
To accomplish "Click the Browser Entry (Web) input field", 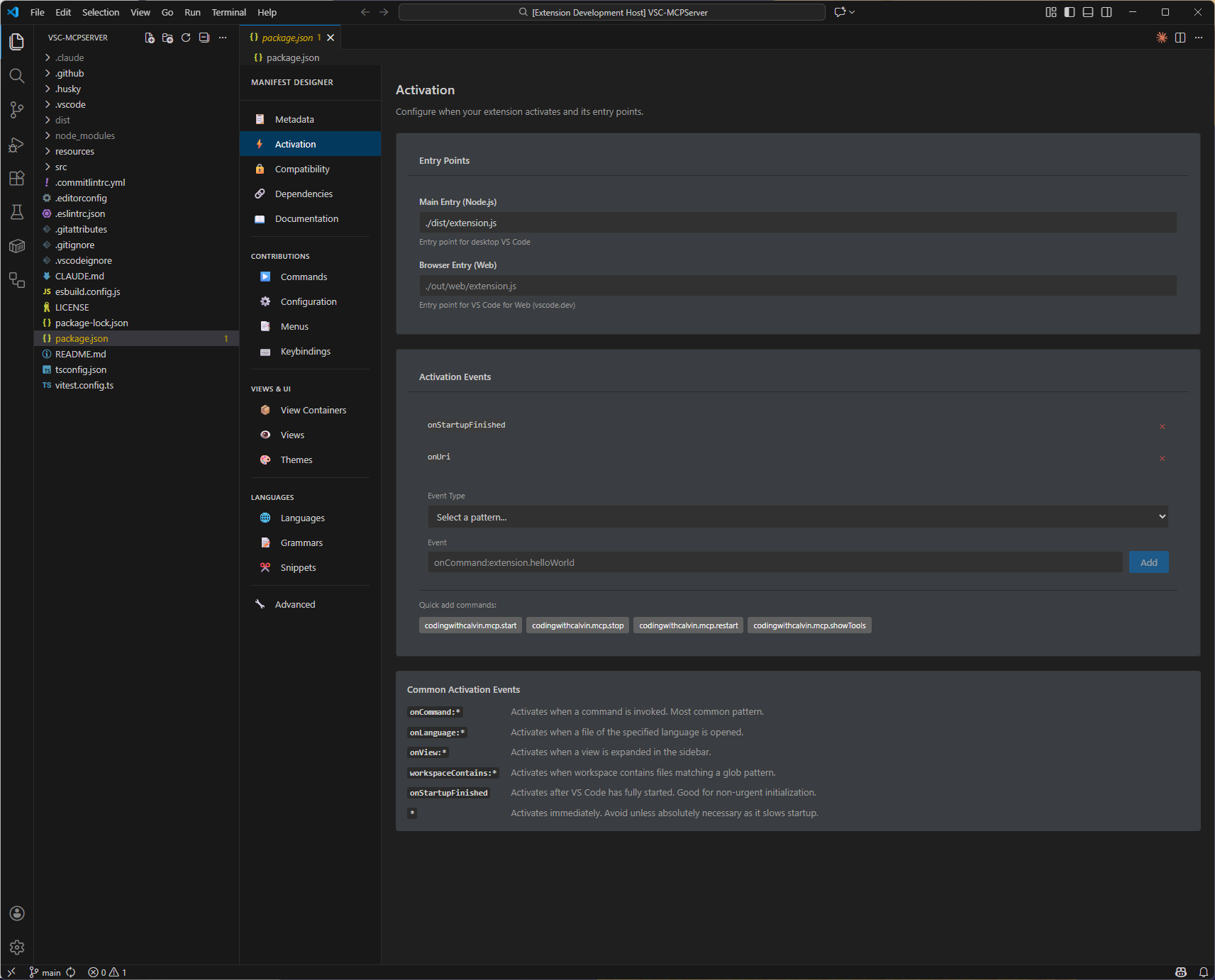I will coord(798,286).
